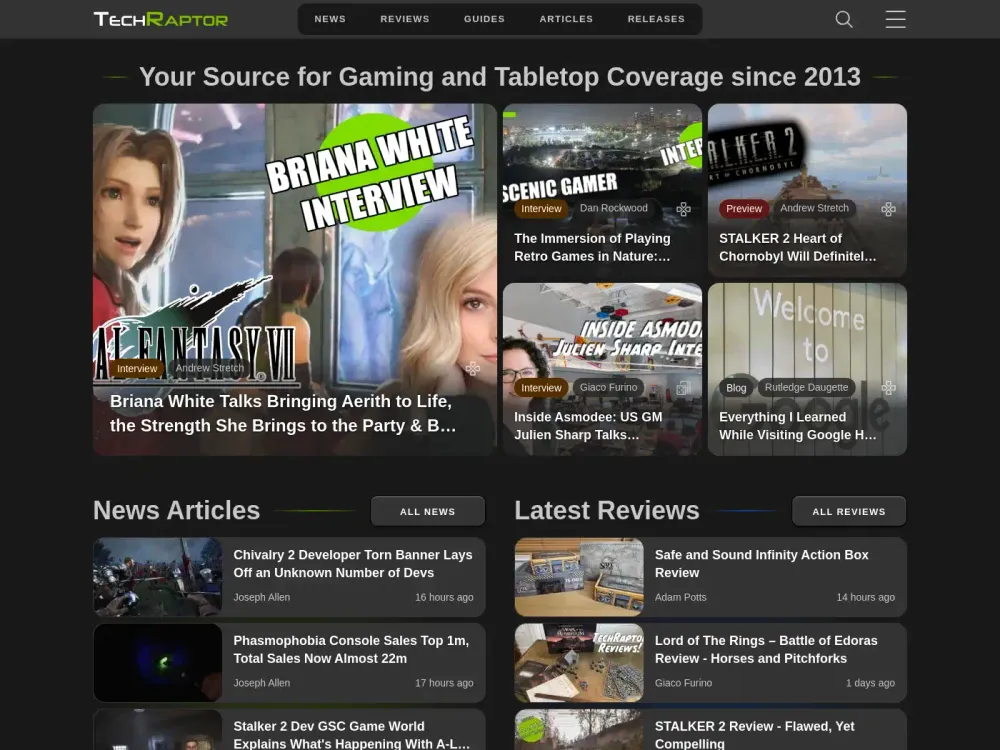Open the hamburger menu icon

pyautogui.click(x=895, y=19)
